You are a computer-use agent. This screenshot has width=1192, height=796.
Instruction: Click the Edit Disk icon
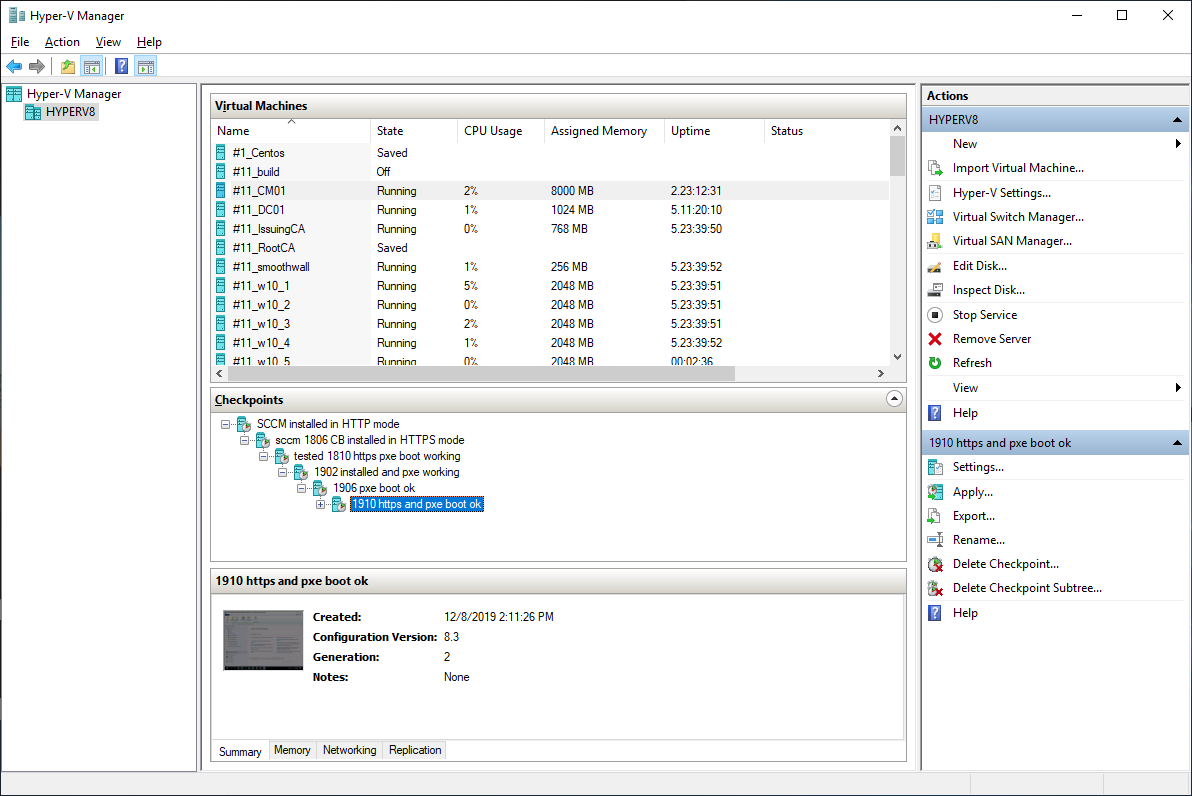pyautogui.click(x=935, y=266)
